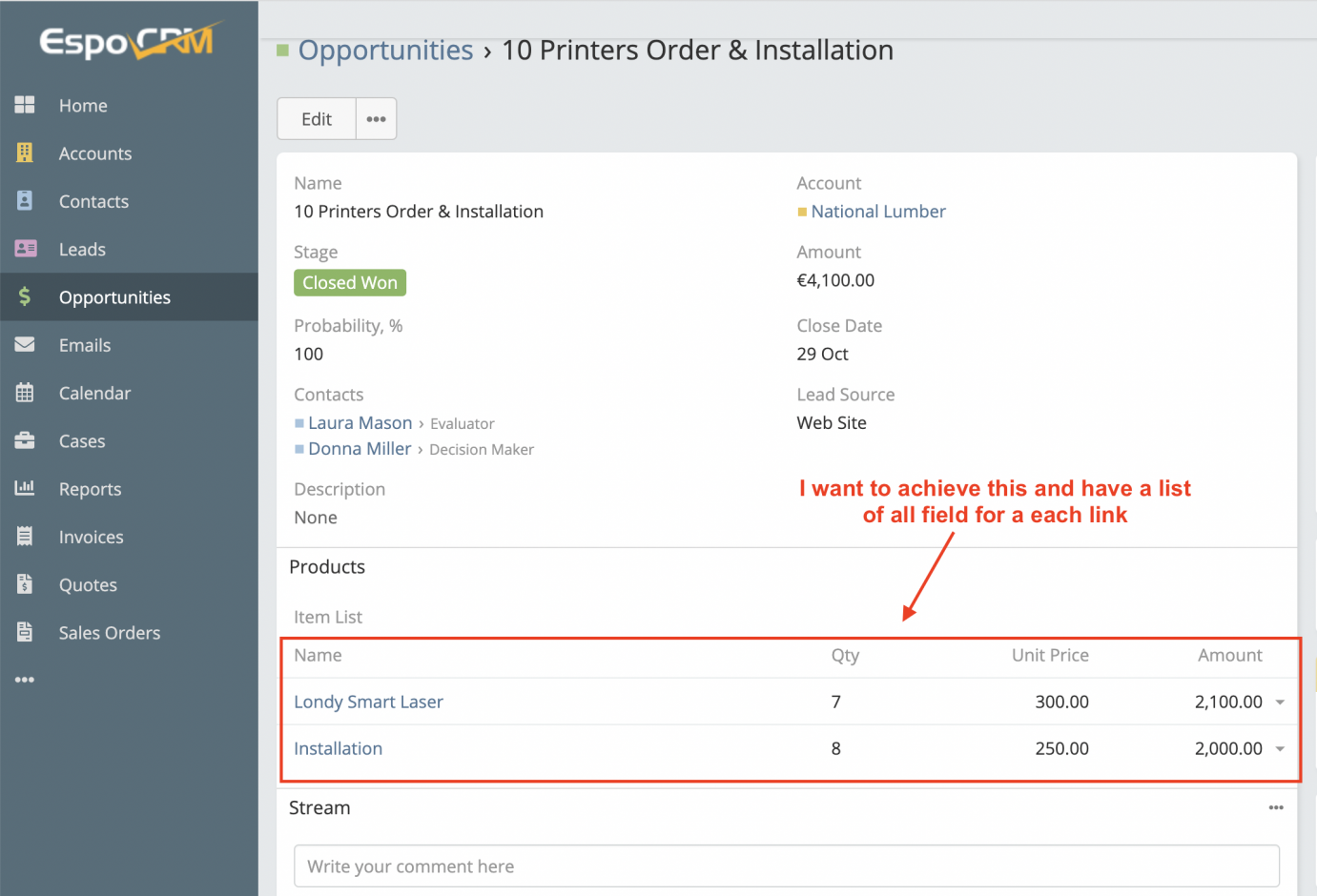This screenshot has width=1317, height=896.
Task: Click the Home grid icon in sidebar
Action: click(25, 105)
